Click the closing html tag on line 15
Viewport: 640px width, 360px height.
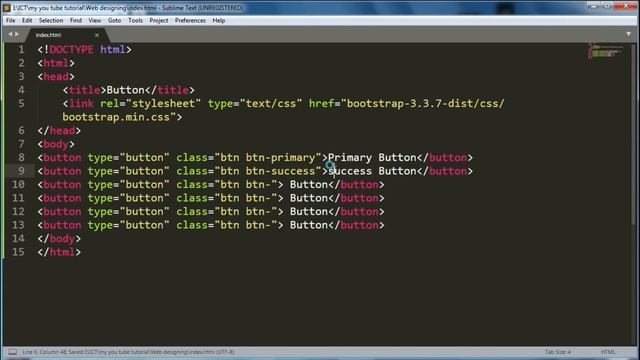(59, 252)
